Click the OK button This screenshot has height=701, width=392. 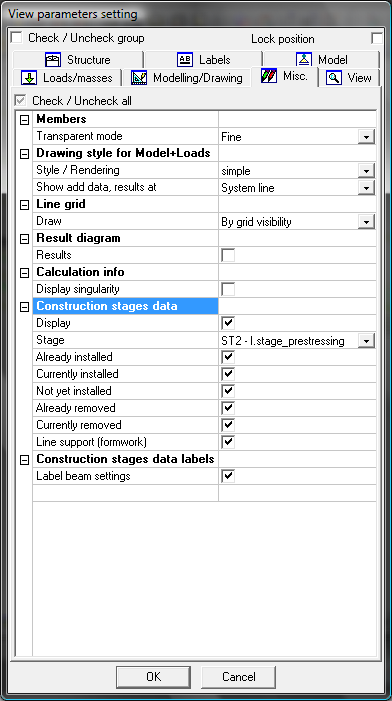(154, 676)
